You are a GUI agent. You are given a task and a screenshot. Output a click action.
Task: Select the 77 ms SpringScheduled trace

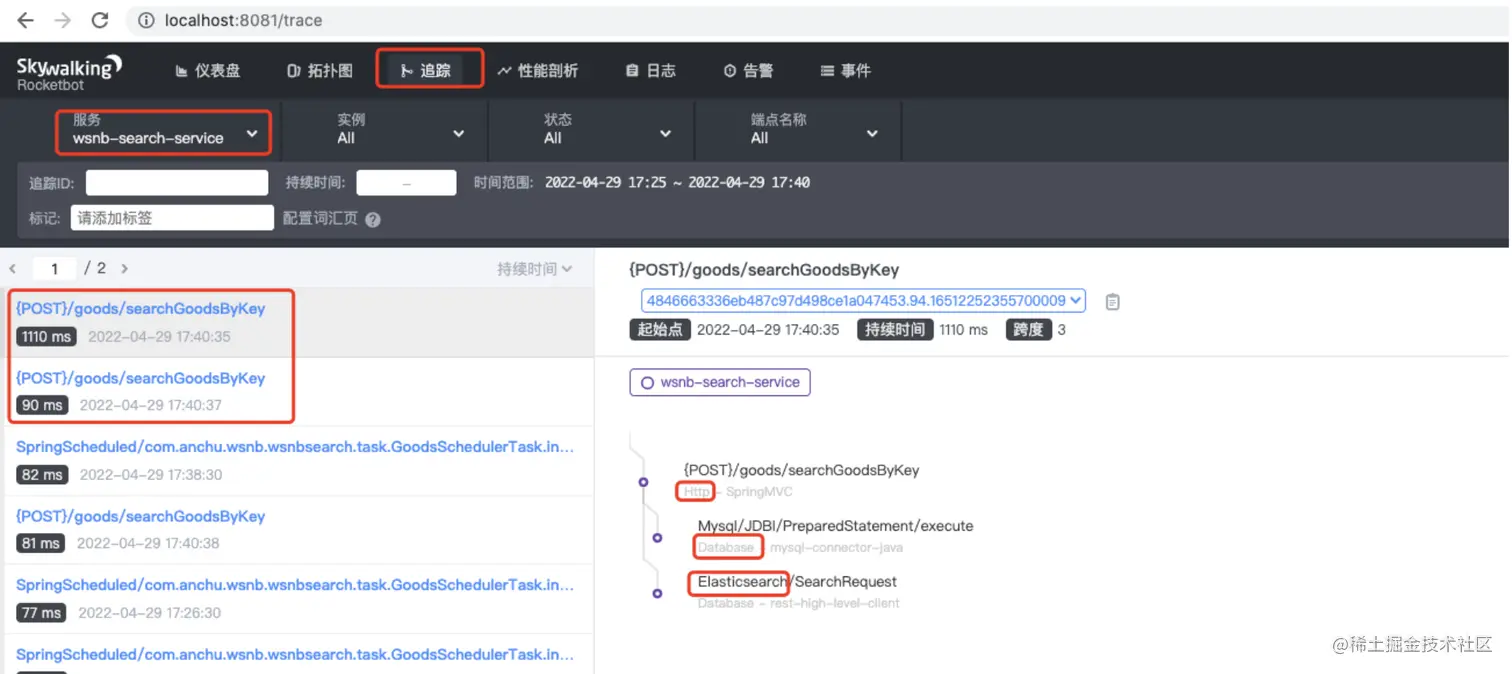click(x=297, y=599)
